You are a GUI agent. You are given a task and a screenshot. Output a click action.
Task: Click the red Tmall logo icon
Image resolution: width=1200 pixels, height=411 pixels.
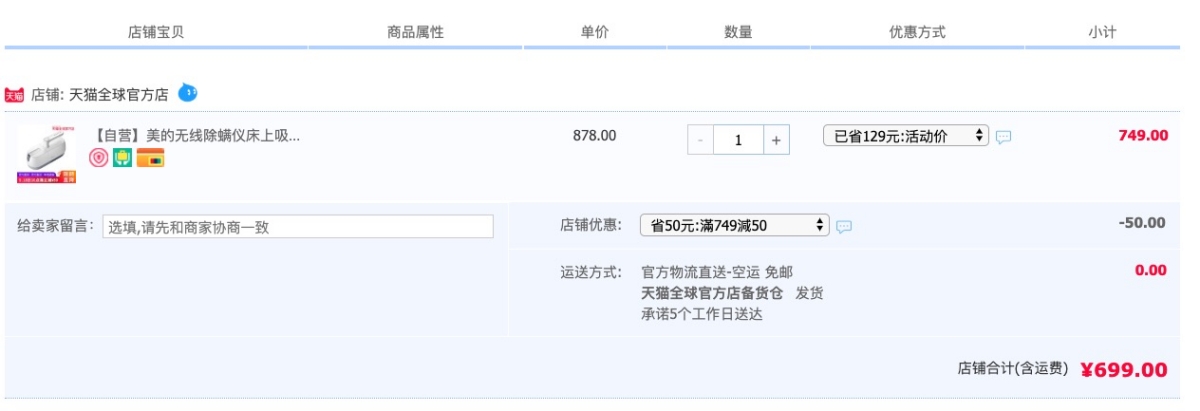tap(14, 95)
